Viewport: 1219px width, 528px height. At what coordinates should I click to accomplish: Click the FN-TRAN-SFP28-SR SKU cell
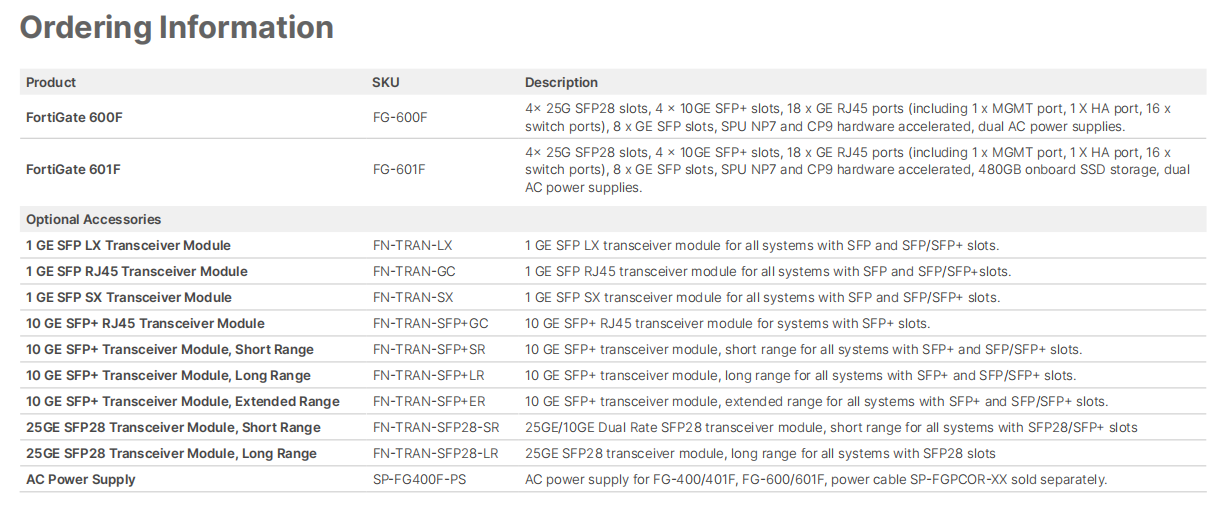(x=435, y=427)
